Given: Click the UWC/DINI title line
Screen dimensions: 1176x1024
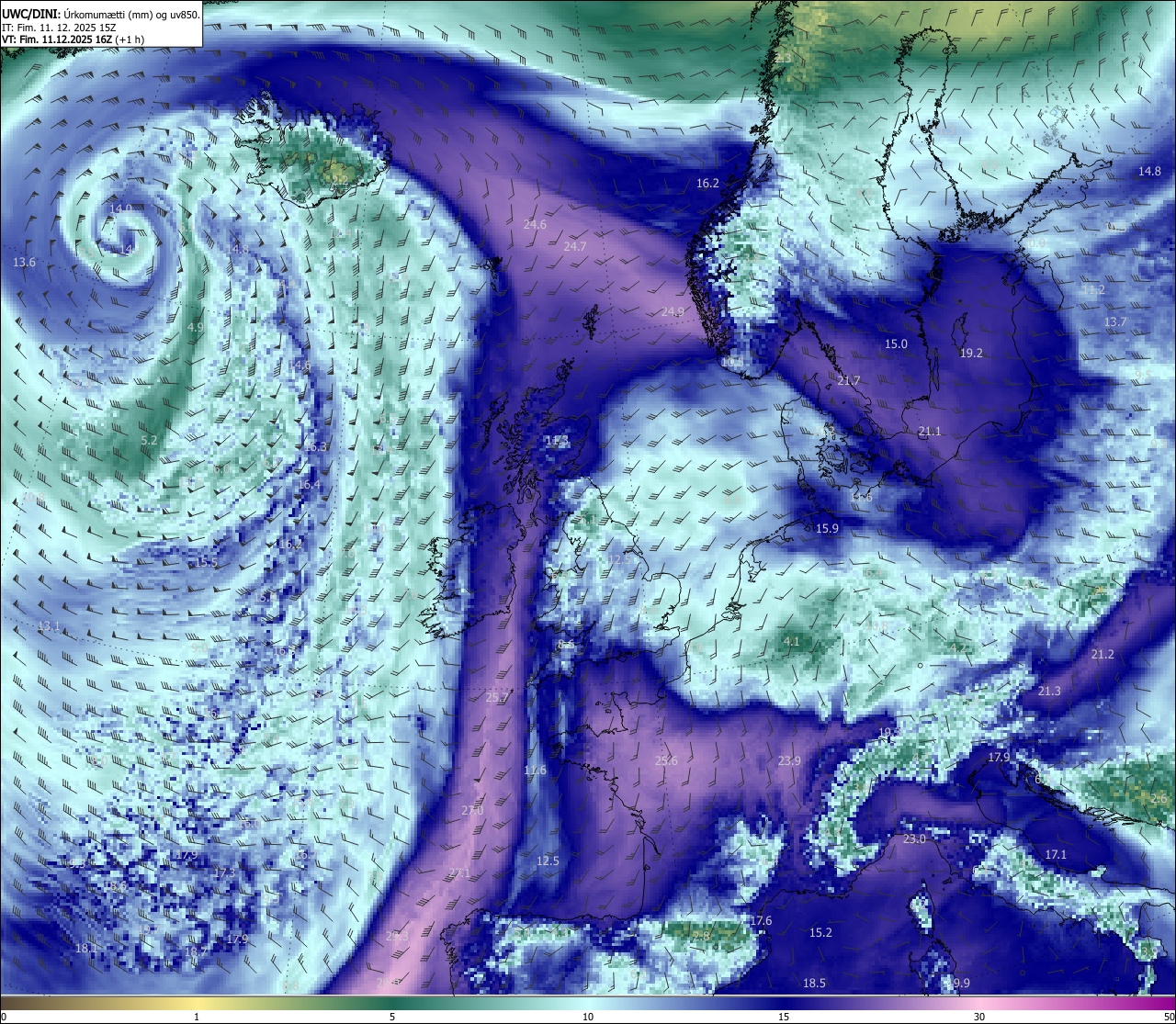Looking at the screenshot, I should coord(100,14).
